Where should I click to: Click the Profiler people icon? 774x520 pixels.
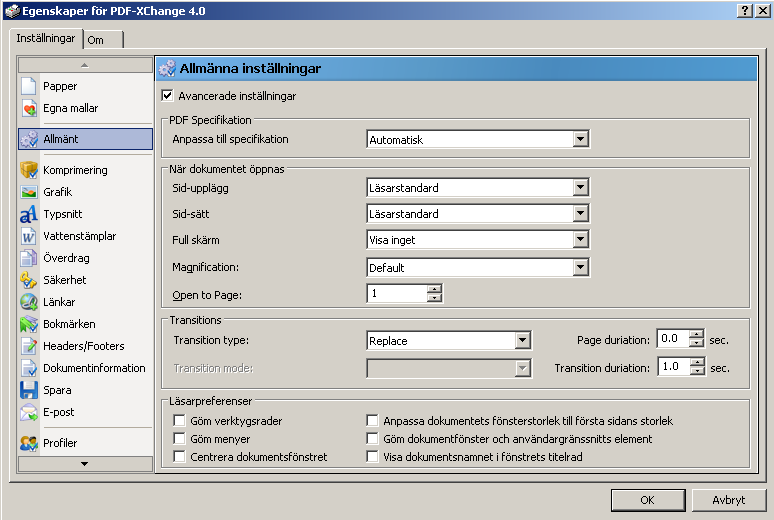click(29, 443)
